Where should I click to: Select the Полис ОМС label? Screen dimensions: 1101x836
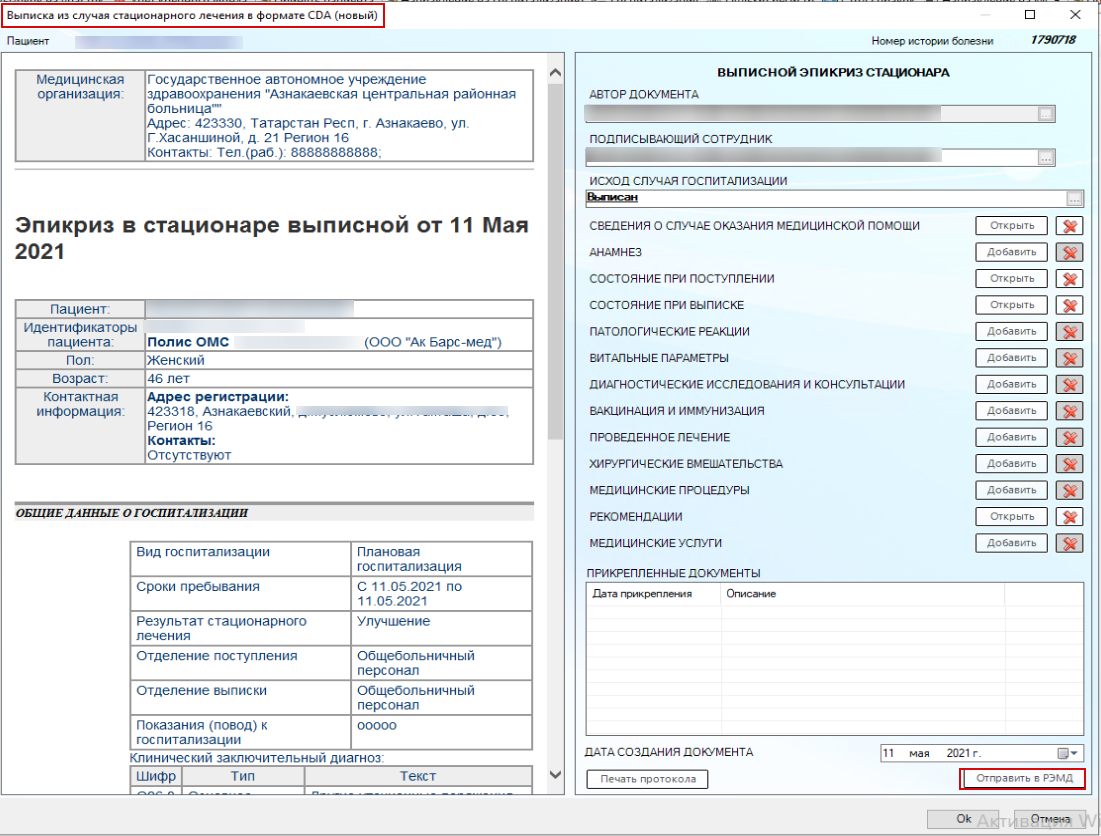(x=188, y=342)
